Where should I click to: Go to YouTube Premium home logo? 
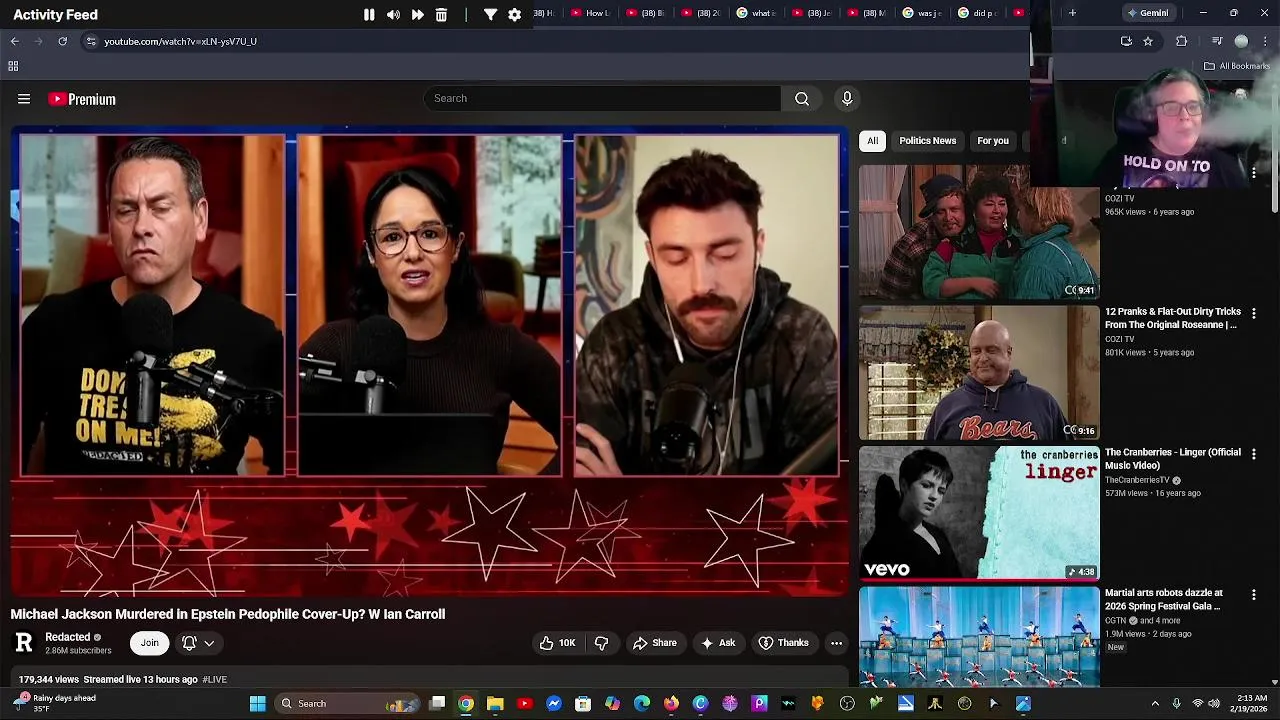click(x=82, y=99)
